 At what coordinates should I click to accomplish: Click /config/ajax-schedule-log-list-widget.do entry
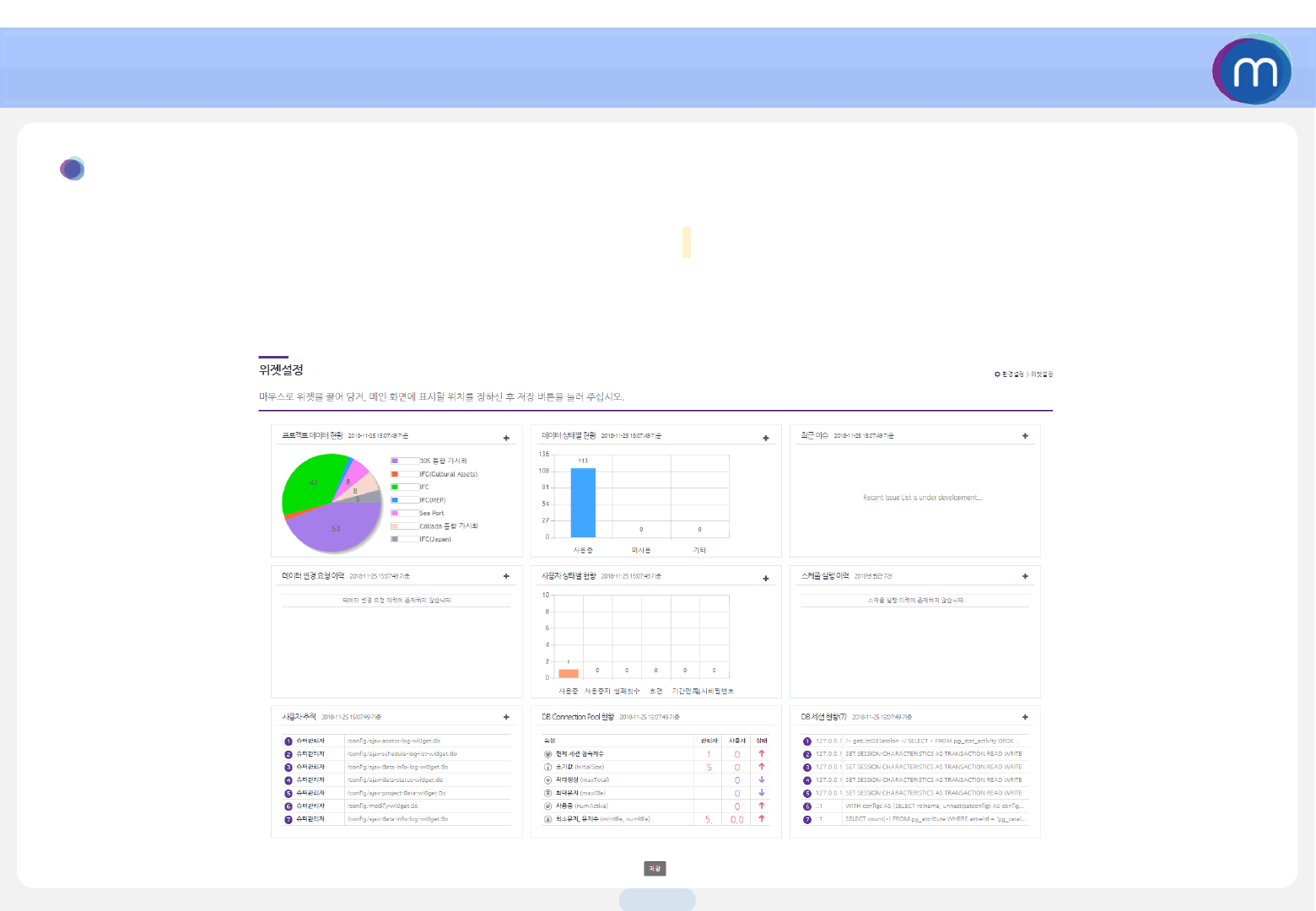pos(402,754)
